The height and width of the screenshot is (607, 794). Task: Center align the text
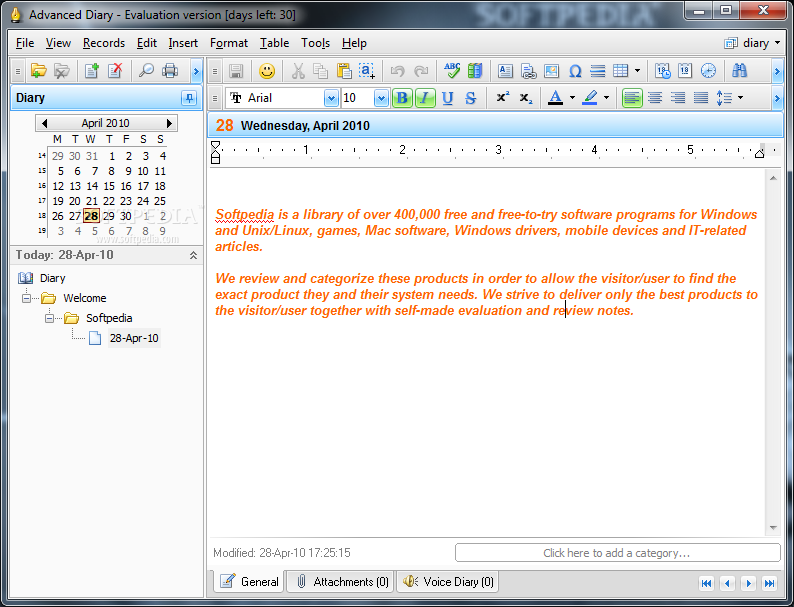655,98
